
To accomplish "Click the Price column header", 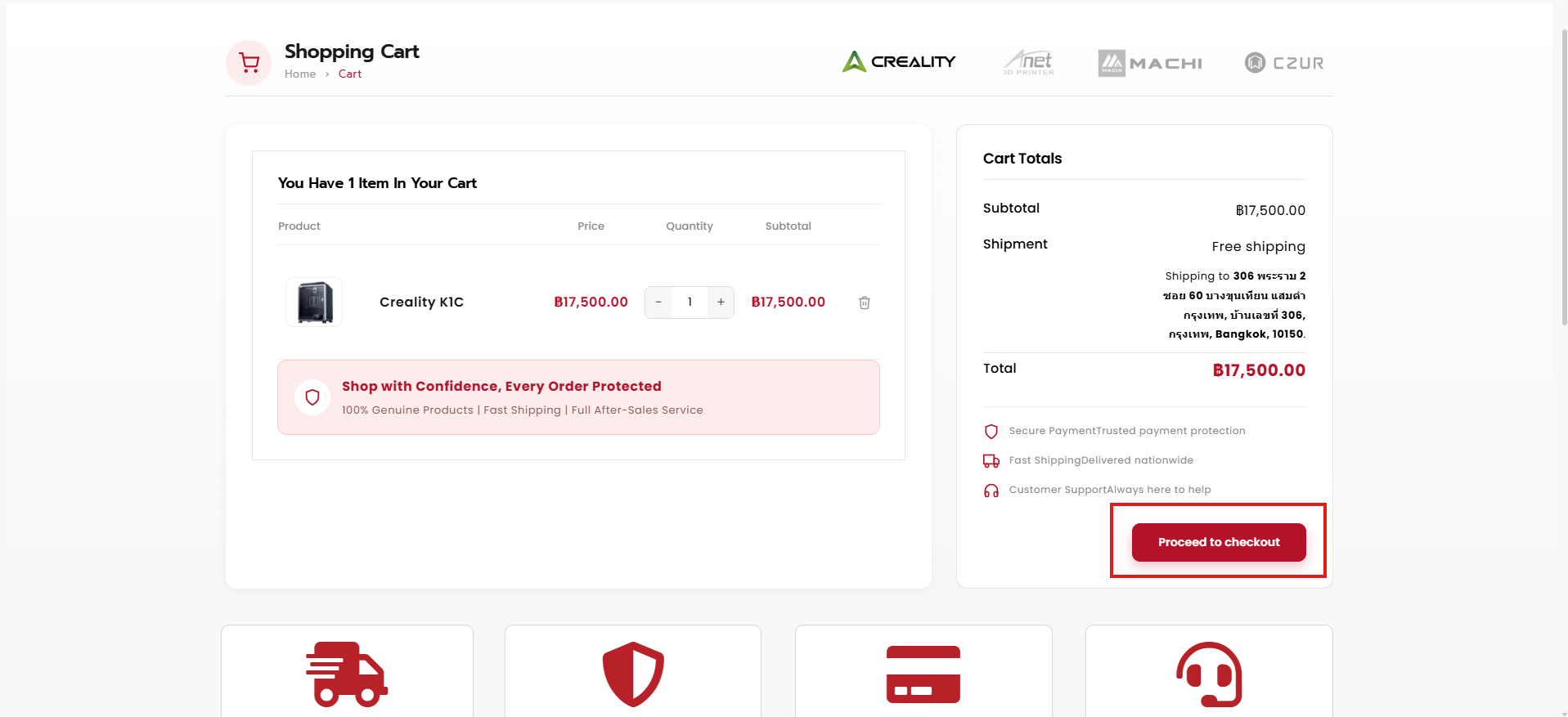I will (591, 226).
